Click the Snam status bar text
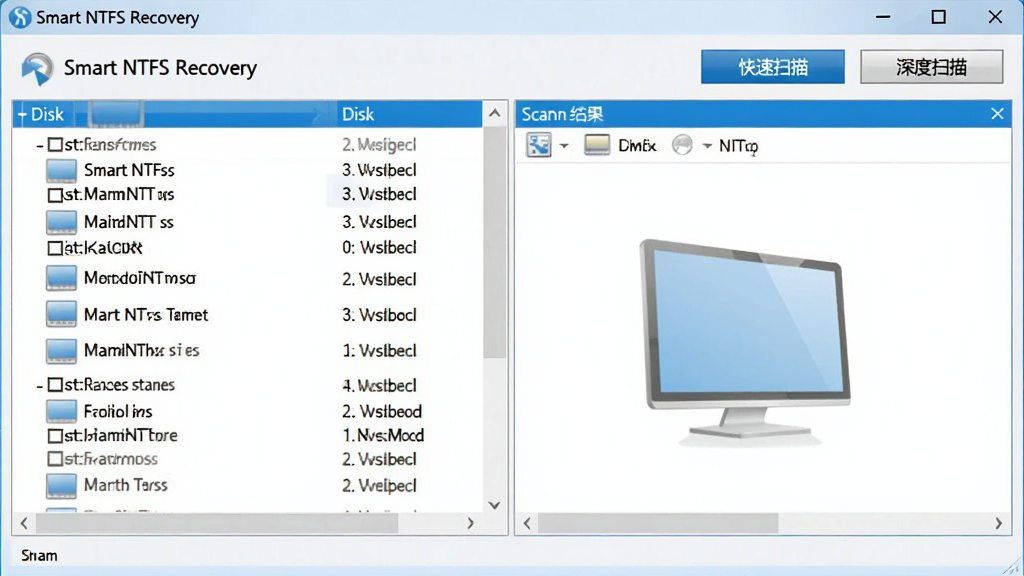The height and width of the screenshot is (576, 1024). (39, 556)
